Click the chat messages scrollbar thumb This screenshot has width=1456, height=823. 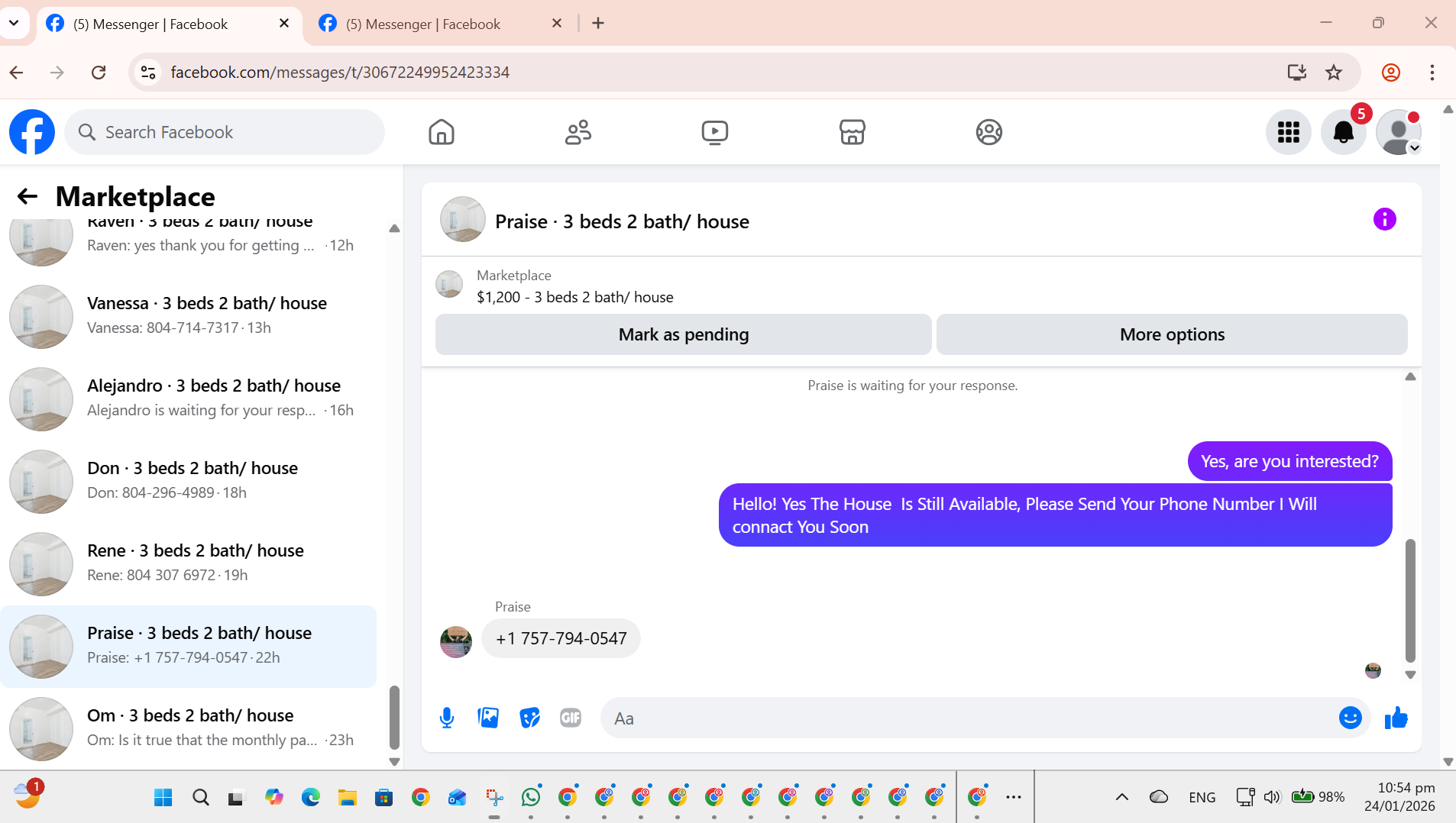1410,601
